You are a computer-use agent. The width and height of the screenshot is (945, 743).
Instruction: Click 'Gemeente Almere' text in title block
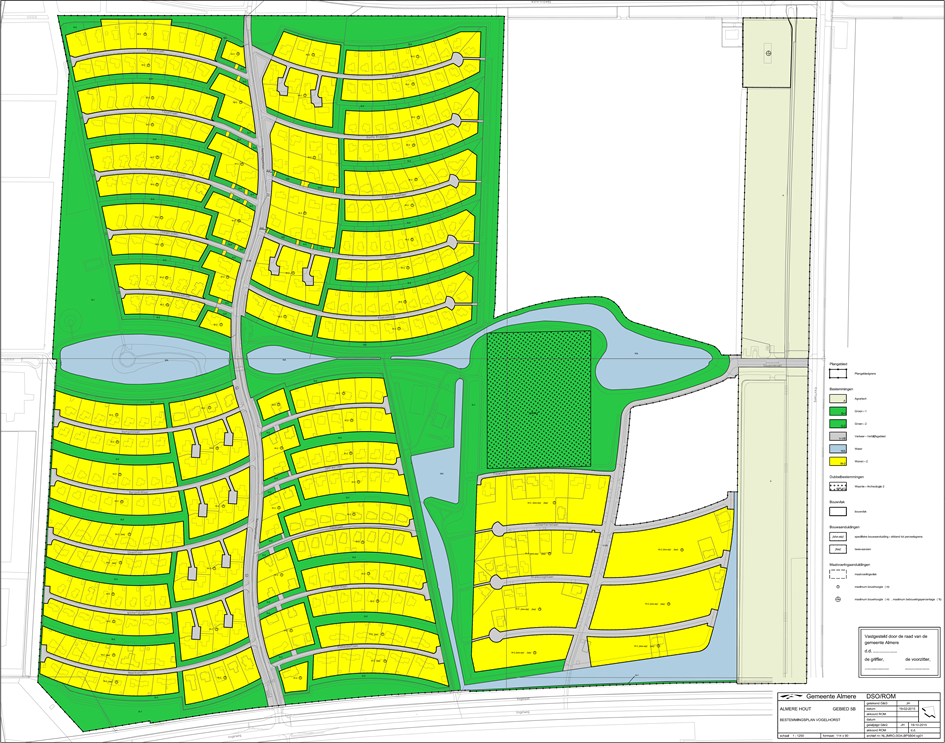831,697
